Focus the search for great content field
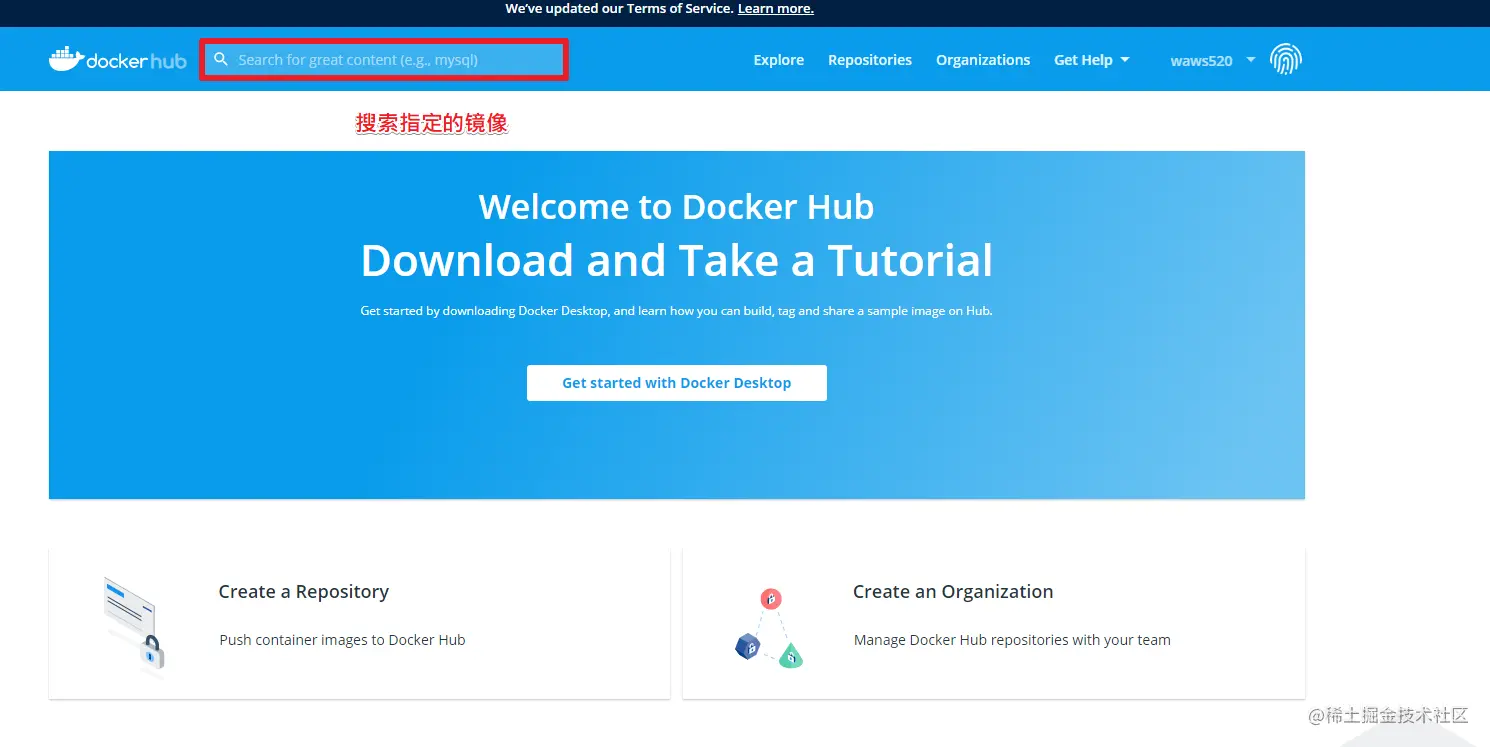The width and height of the screenshot is (1490, 747). click(x=385, y=60)
